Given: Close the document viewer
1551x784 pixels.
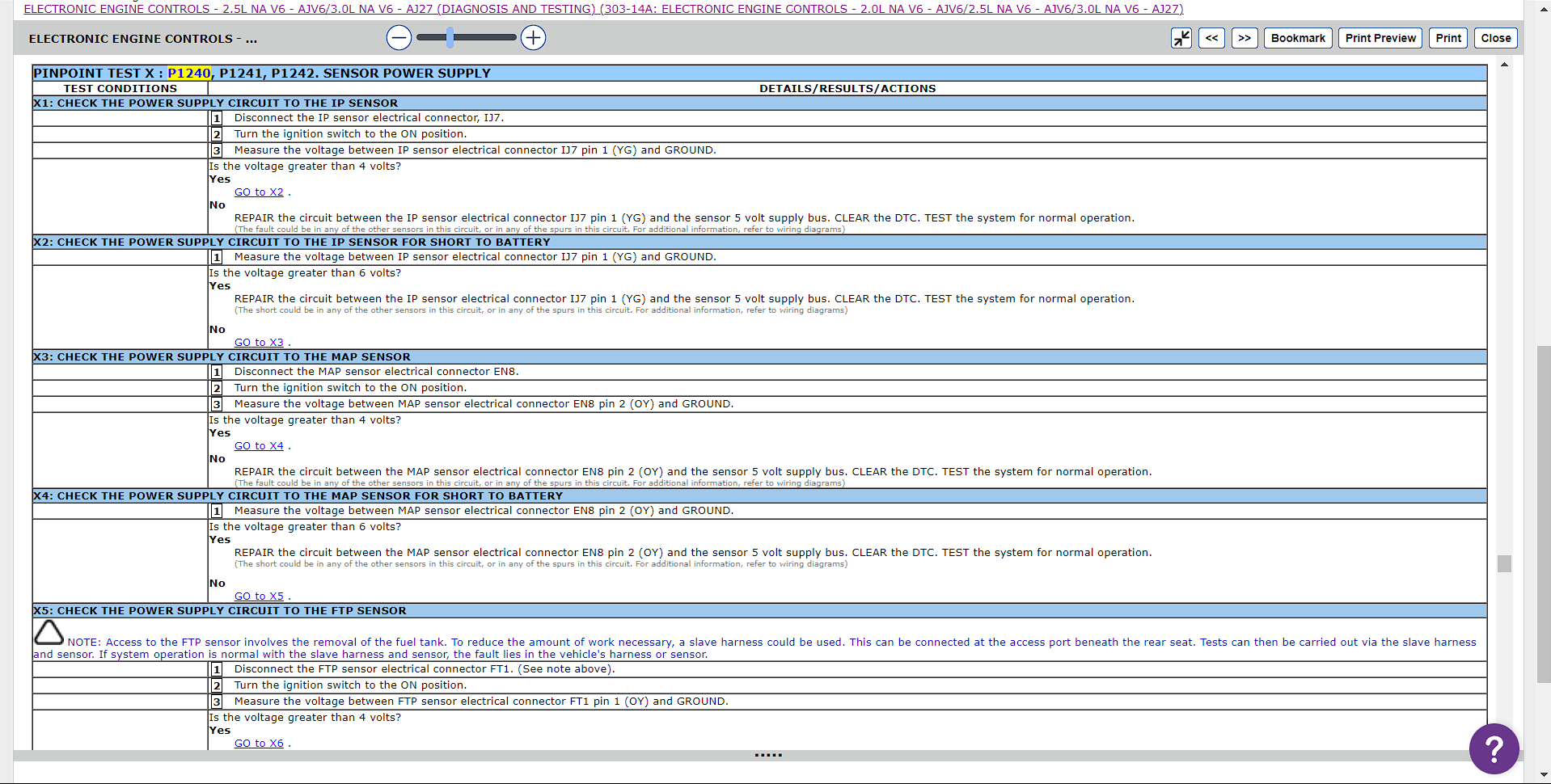Looking at the screenshot, I should 1495,38.
